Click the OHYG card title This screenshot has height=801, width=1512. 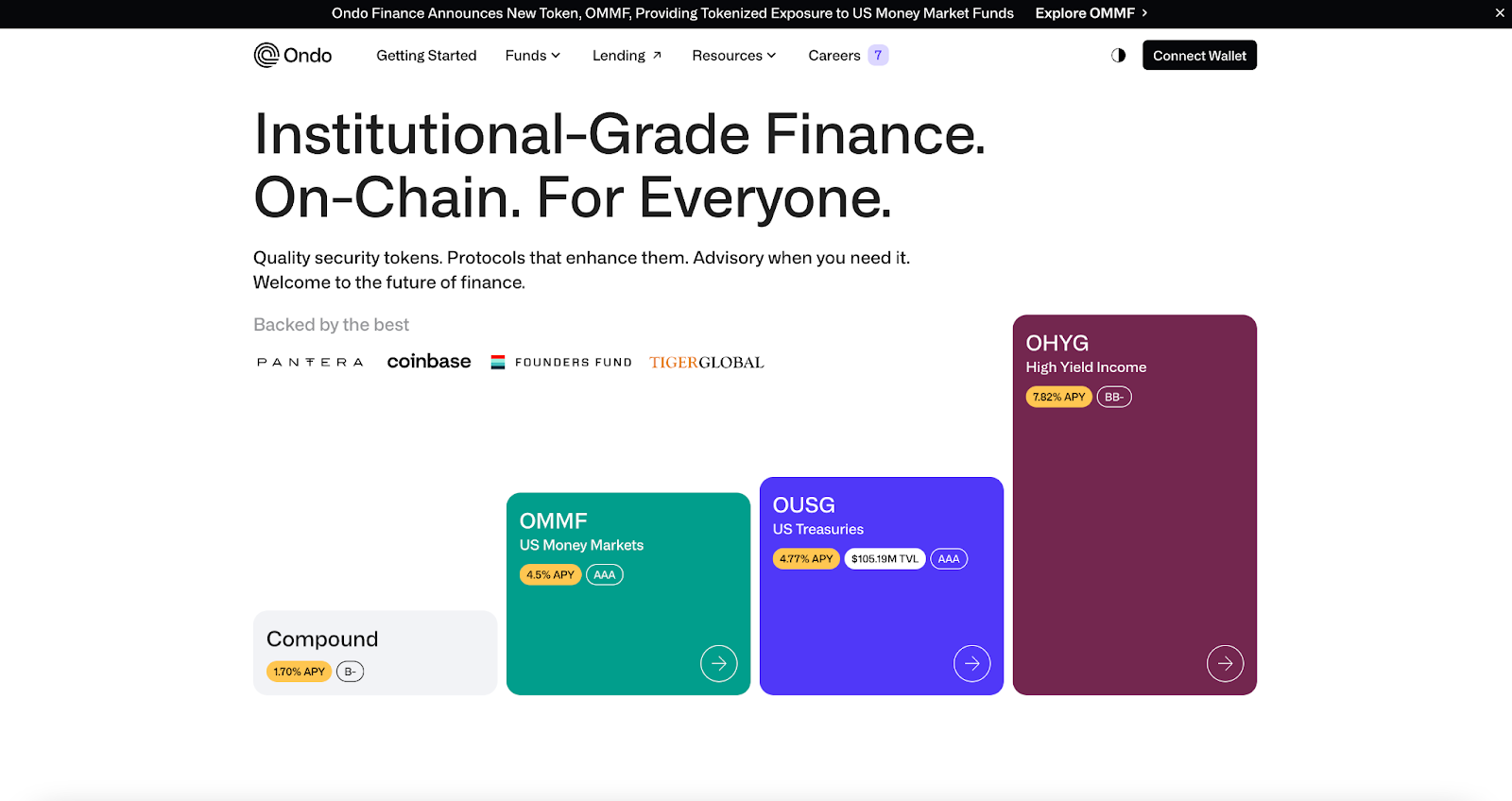pyautogui.click(x=1057, y=343)
